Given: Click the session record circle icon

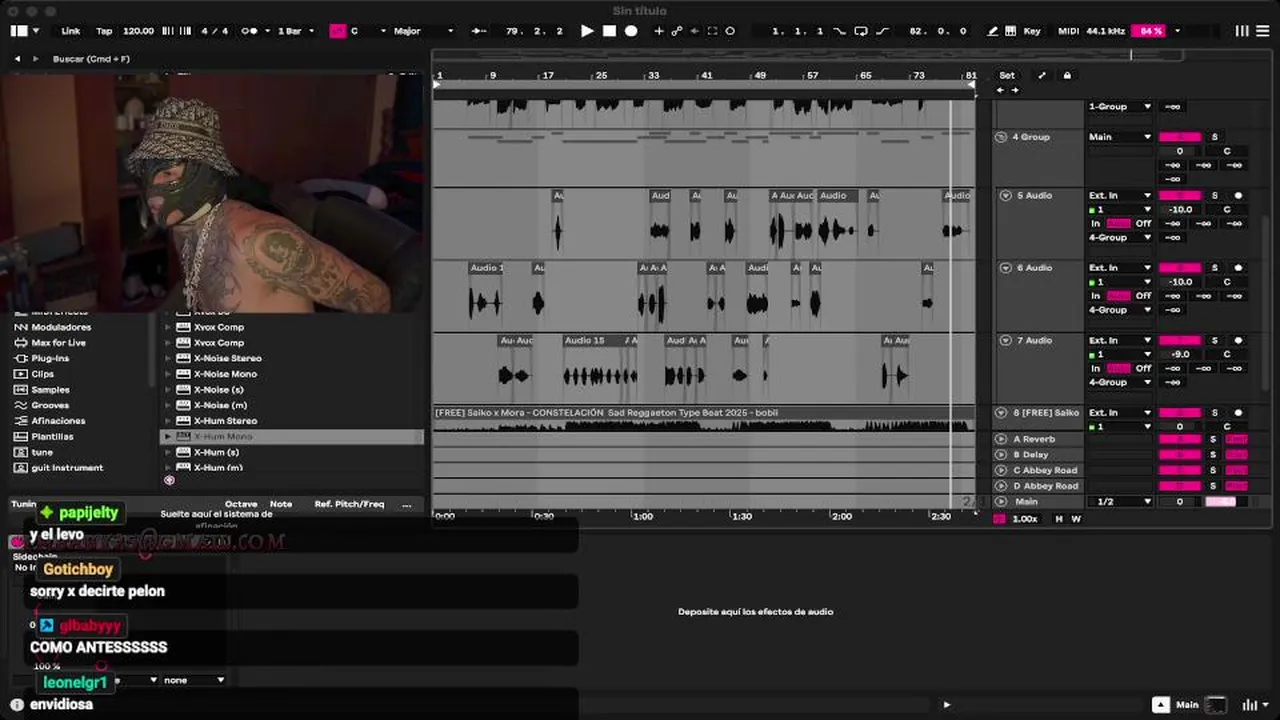Looking at the screenshot, I should pos(730,31).
